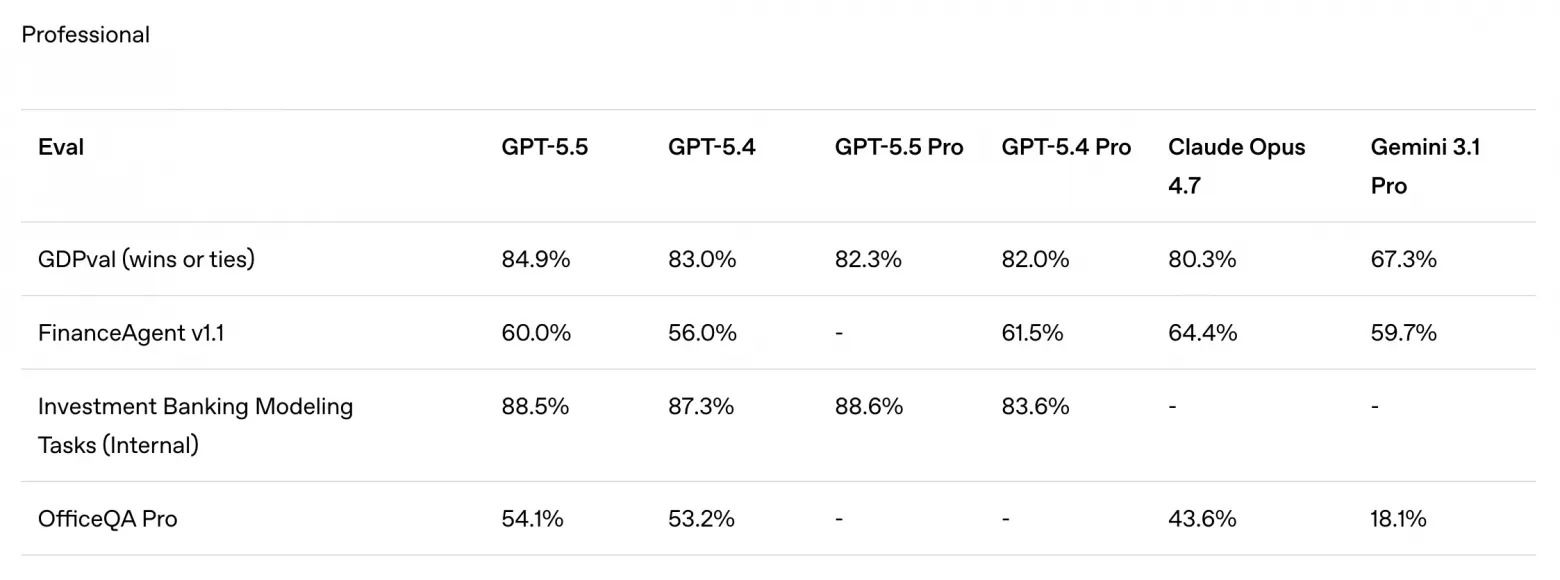Select the 43.6% Claude OfficeQA score
The height and width of the screenshot is (580, 1560).
[1202, 519]
